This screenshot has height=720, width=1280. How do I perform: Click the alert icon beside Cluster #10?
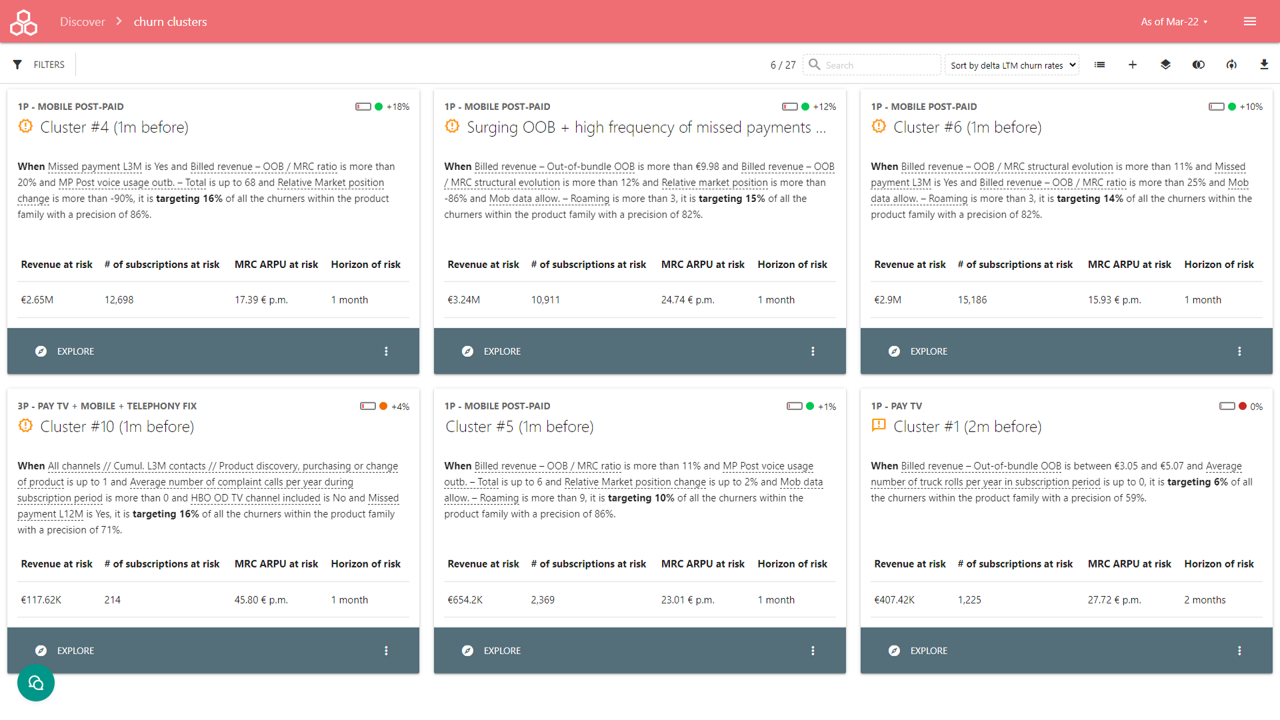pyautogui.click(x=26, y=426)
